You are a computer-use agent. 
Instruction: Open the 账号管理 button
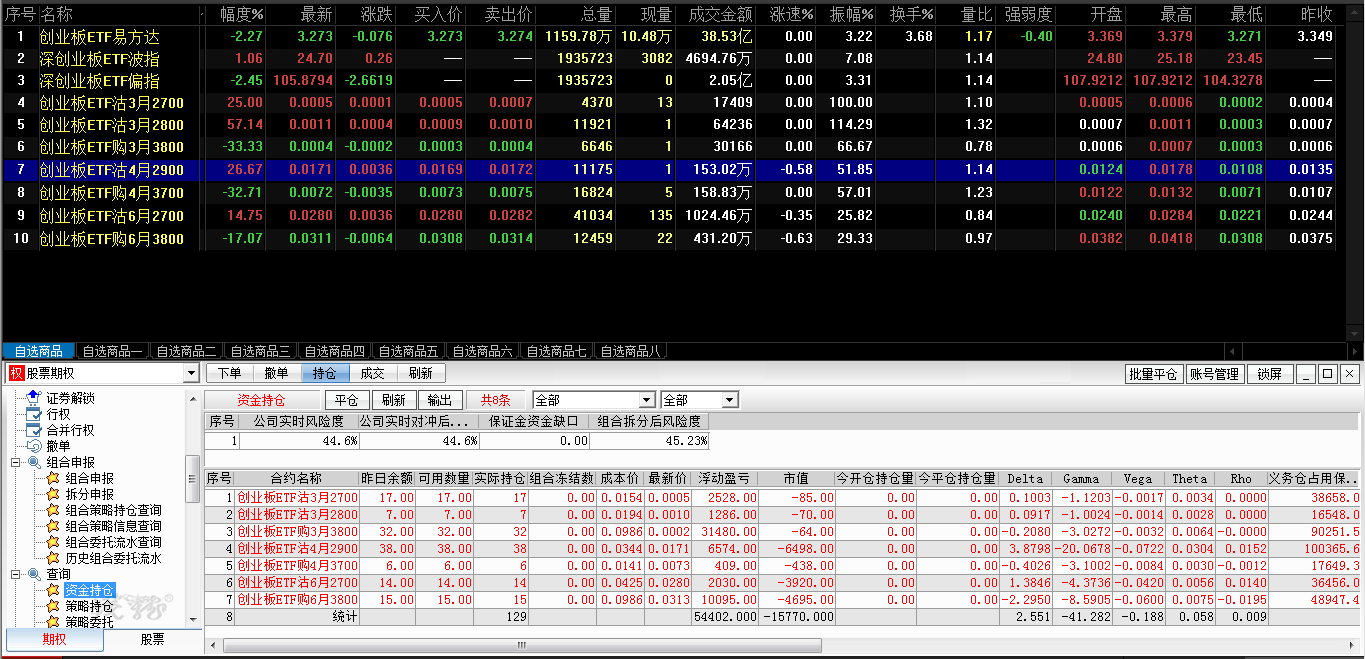click(1214, 374)
